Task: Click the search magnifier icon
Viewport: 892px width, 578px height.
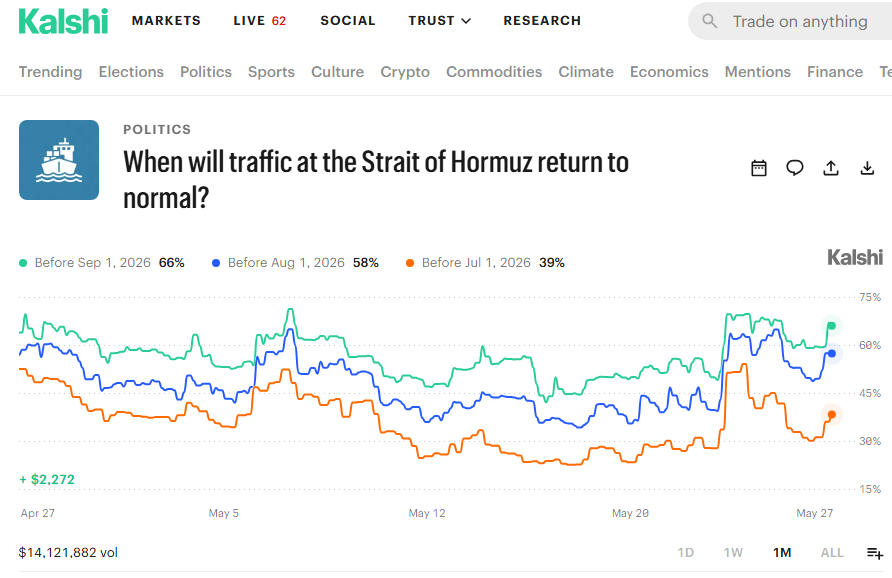Action: point(709,21)
